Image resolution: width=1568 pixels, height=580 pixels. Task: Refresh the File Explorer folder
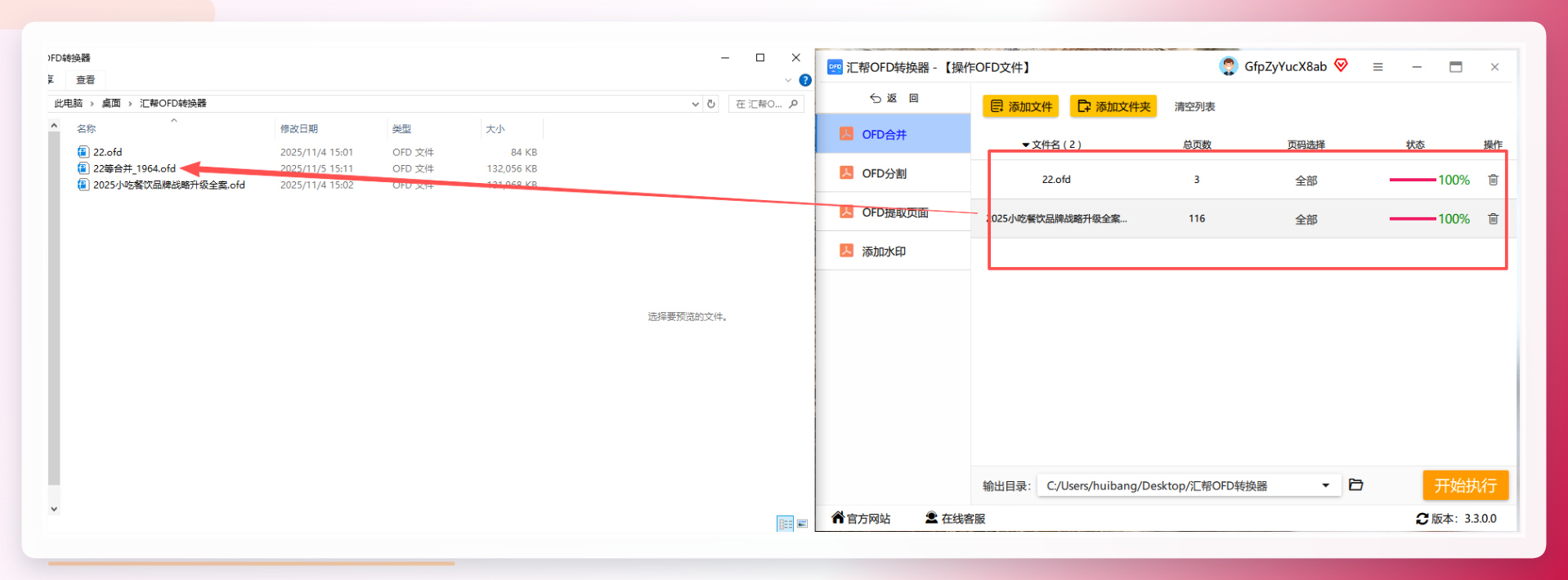(x=711, y=104)
